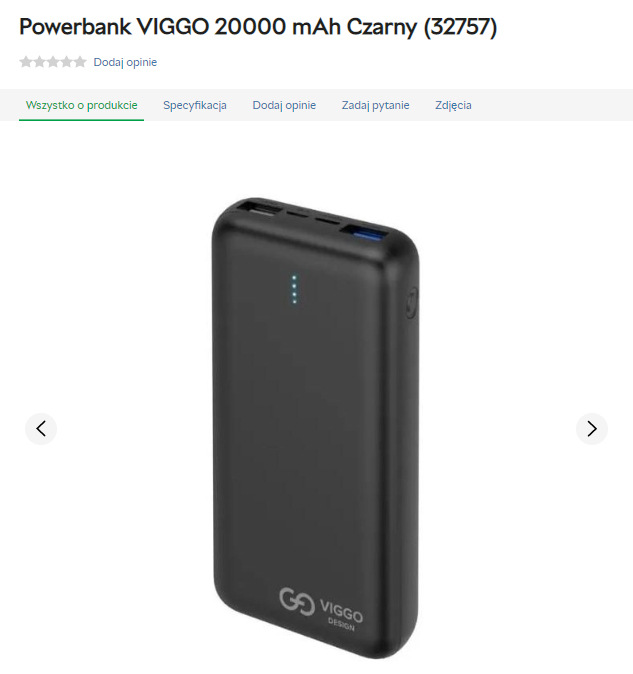Click the powerbank product image center
This screenshot has width=633, height=674.
(x=315, y=428)
